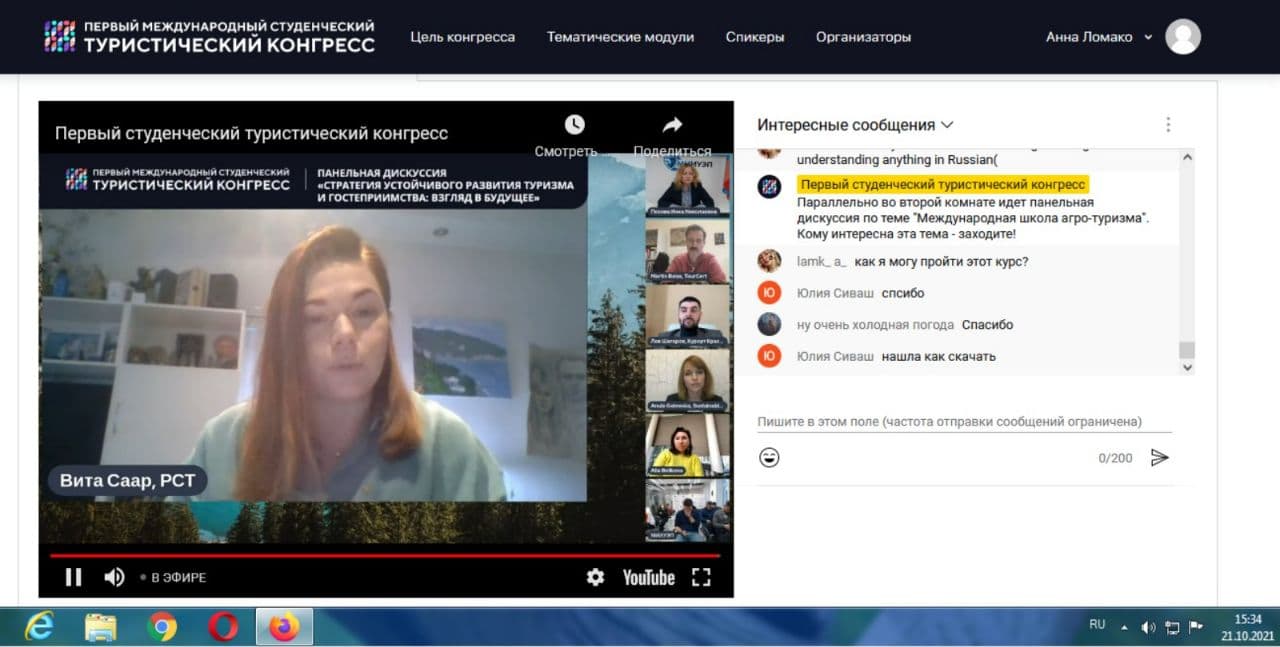The image size is (1280, 647).
Task: Click the RU language indicator
Action: tap(1097, 624)
